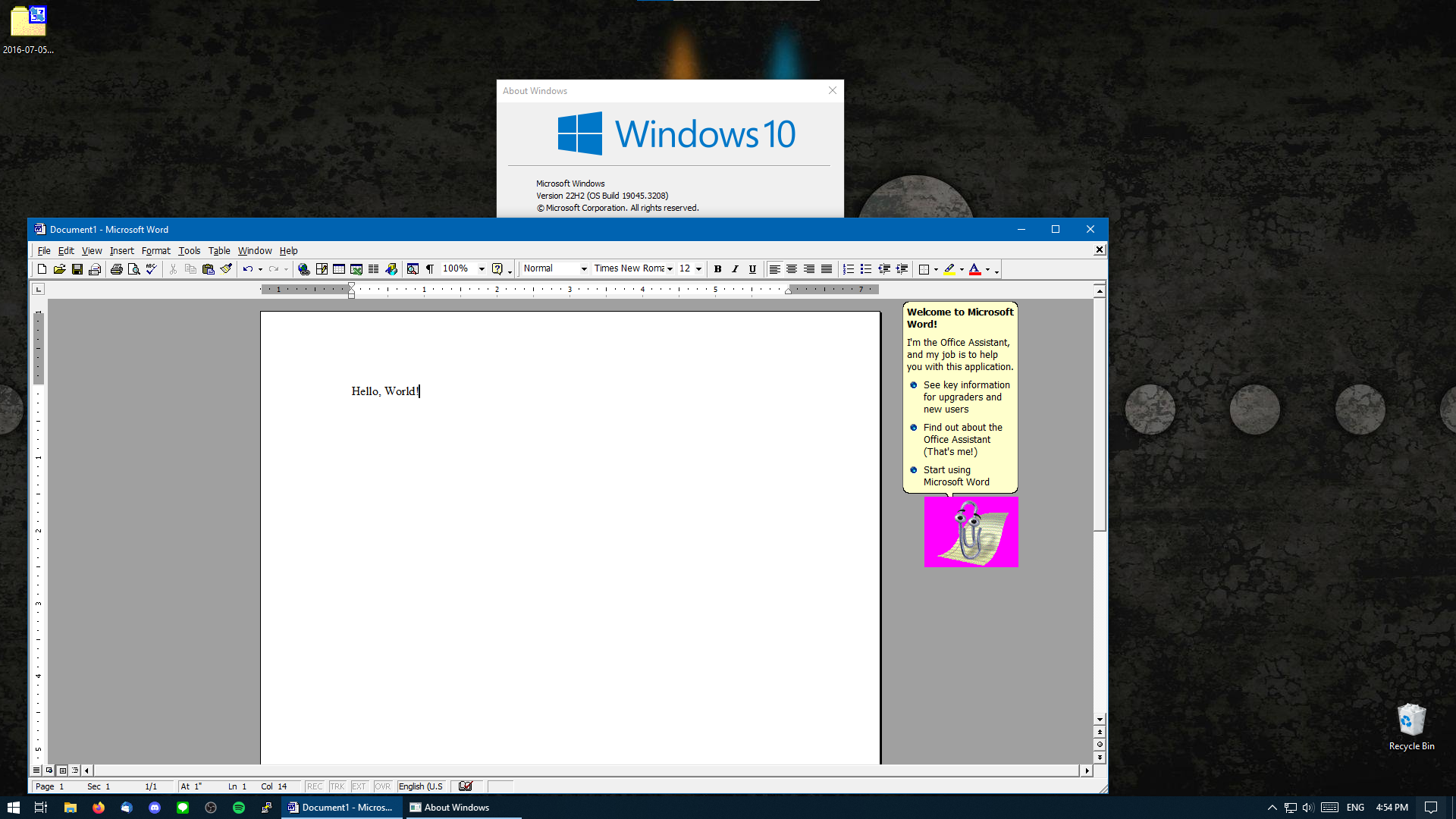Screen dimensions: 1456x819
Task: Show hidden tray icons chevron
Action: point(1272,808)
